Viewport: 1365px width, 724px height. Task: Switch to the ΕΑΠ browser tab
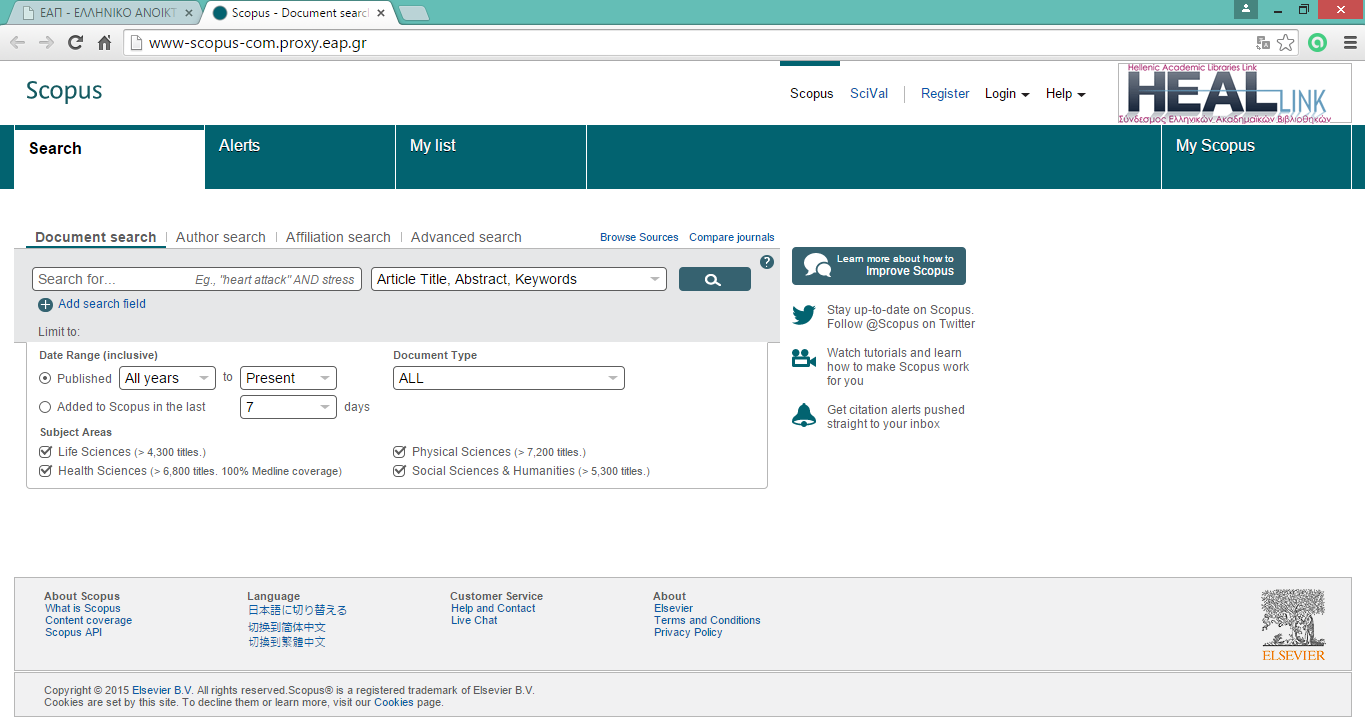point(104,14)
